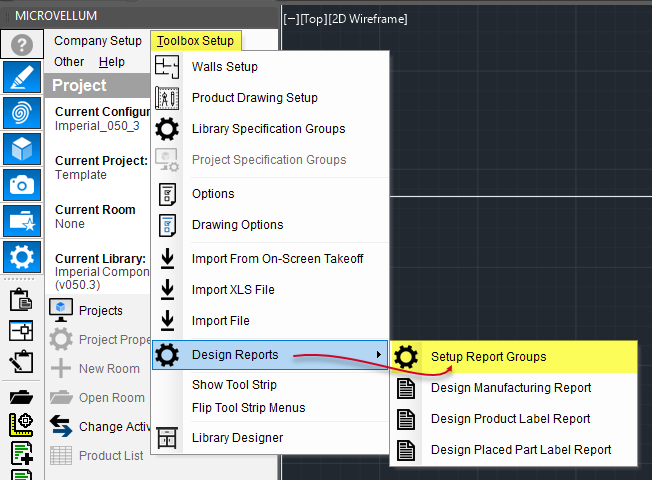
Task: Click the Design Placed Part Label document icon
Action: click(x=406, y=450)
